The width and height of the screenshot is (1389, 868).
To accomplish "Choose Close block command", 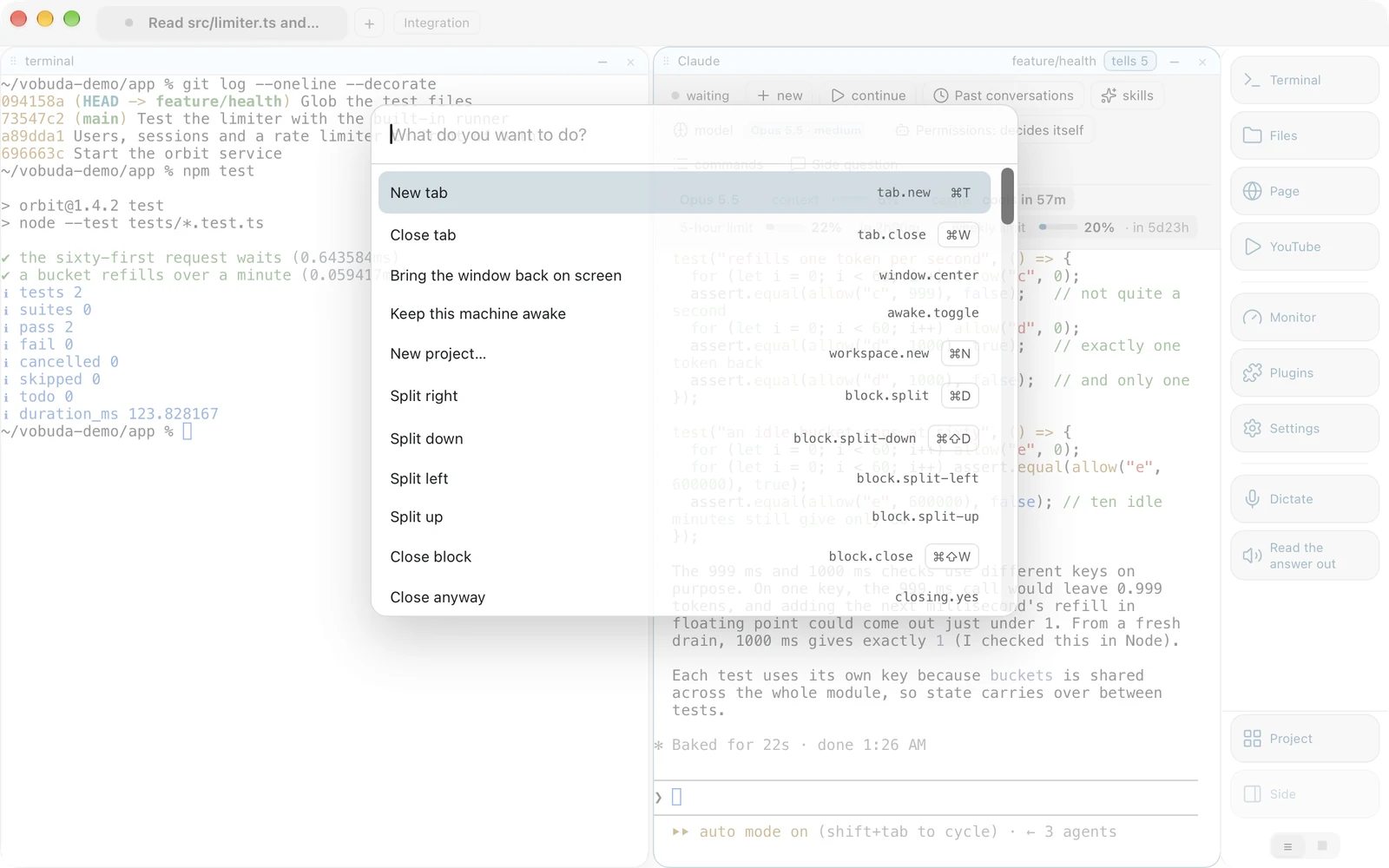I will pos(684,556).
